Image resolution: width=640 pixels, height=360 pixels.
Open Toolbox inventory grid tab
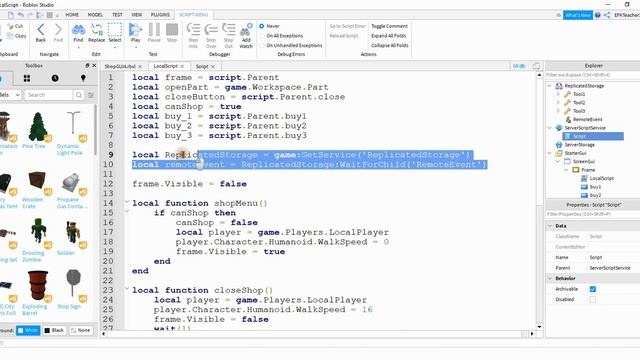27,78
